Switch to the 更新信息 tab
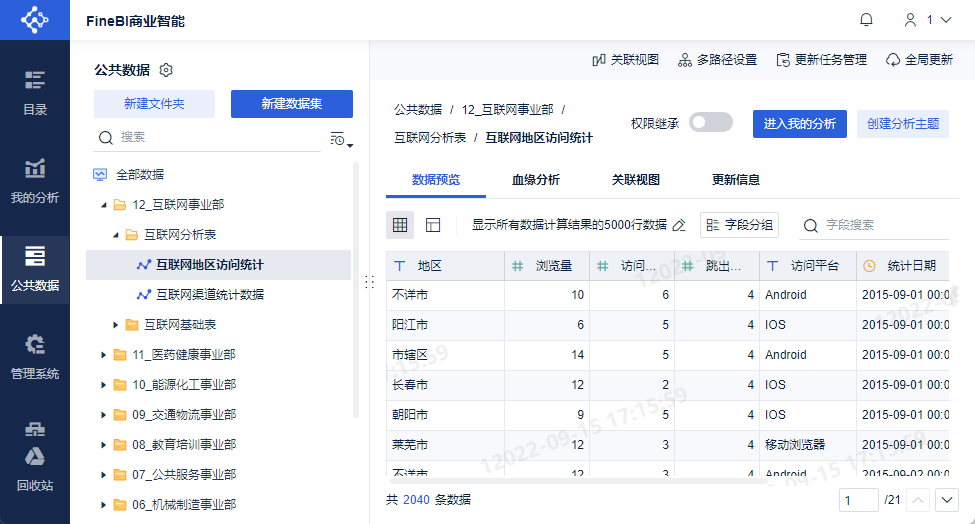 pyautogui.click(x=736, y=180)
